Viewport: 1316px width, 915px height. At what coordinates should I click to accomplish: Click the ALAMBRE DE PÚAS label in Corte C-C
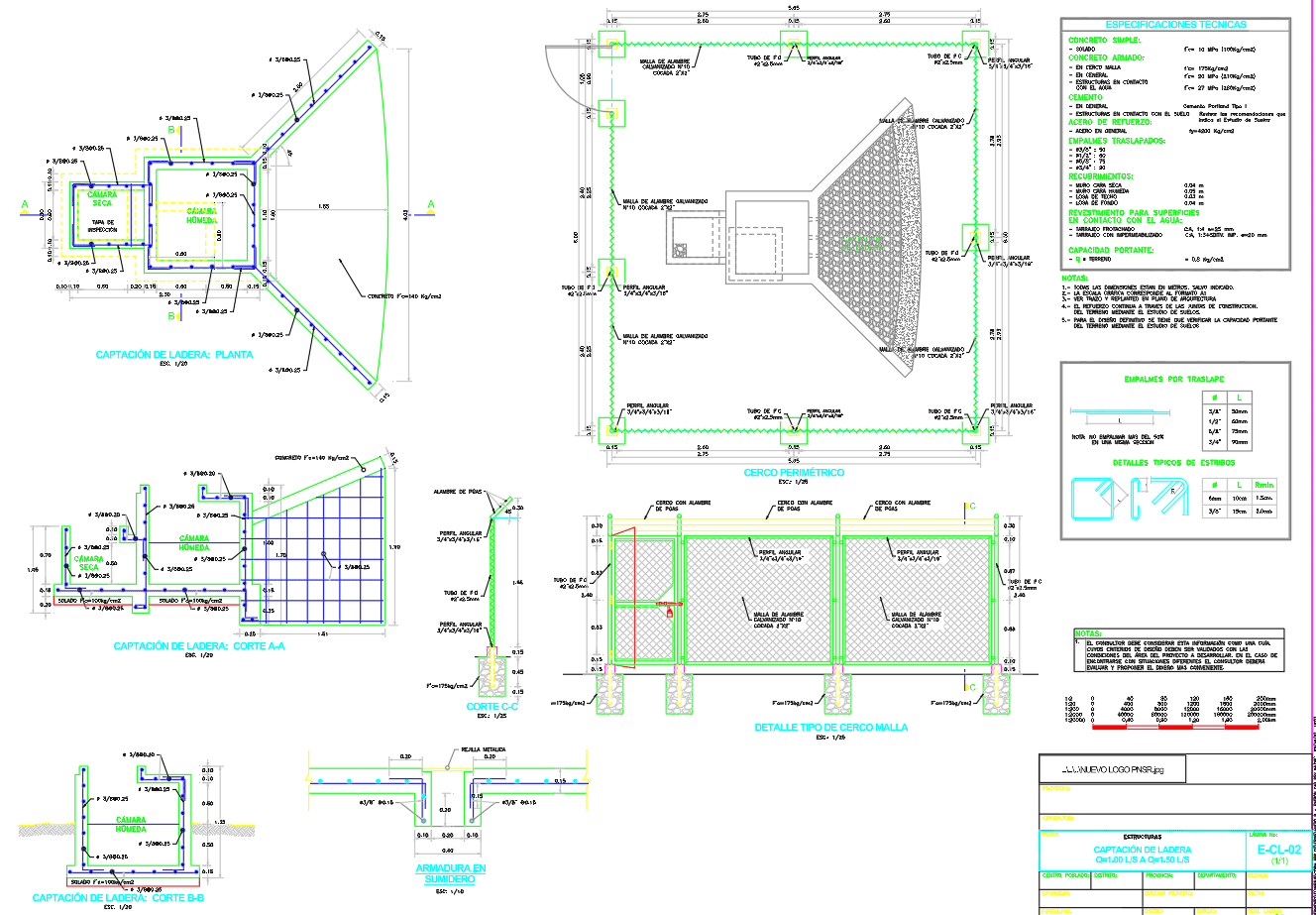(x=458, y=492)
